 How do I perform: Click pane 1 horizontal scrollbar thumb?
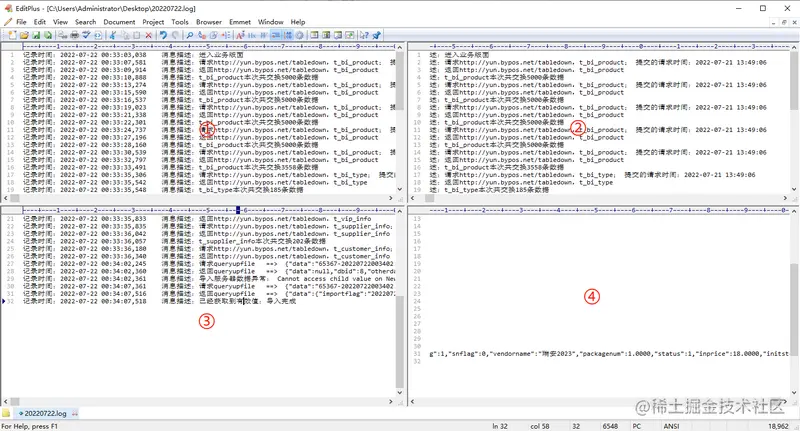pyautogui.click(x=15, y=198)
